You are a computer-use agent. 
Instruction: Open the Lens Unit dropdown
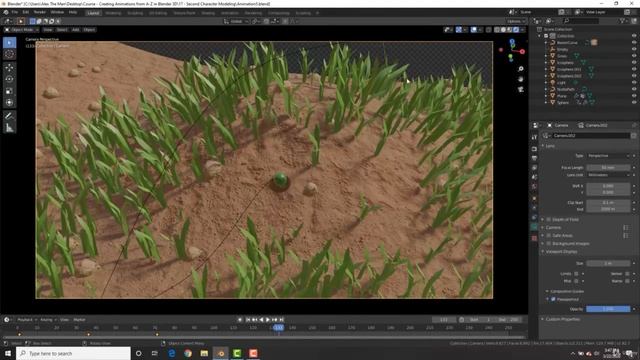pyautogui.click(x=609, y=175)
